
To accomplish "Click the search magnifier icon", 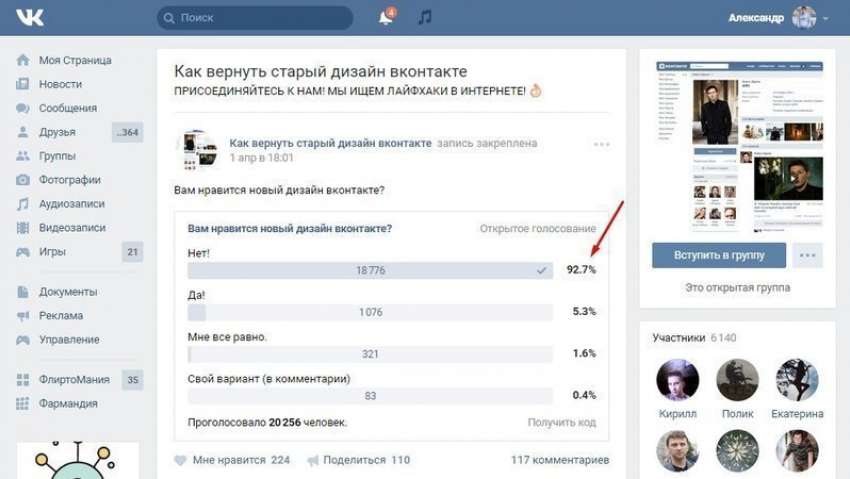I will [x=169, y=18].
